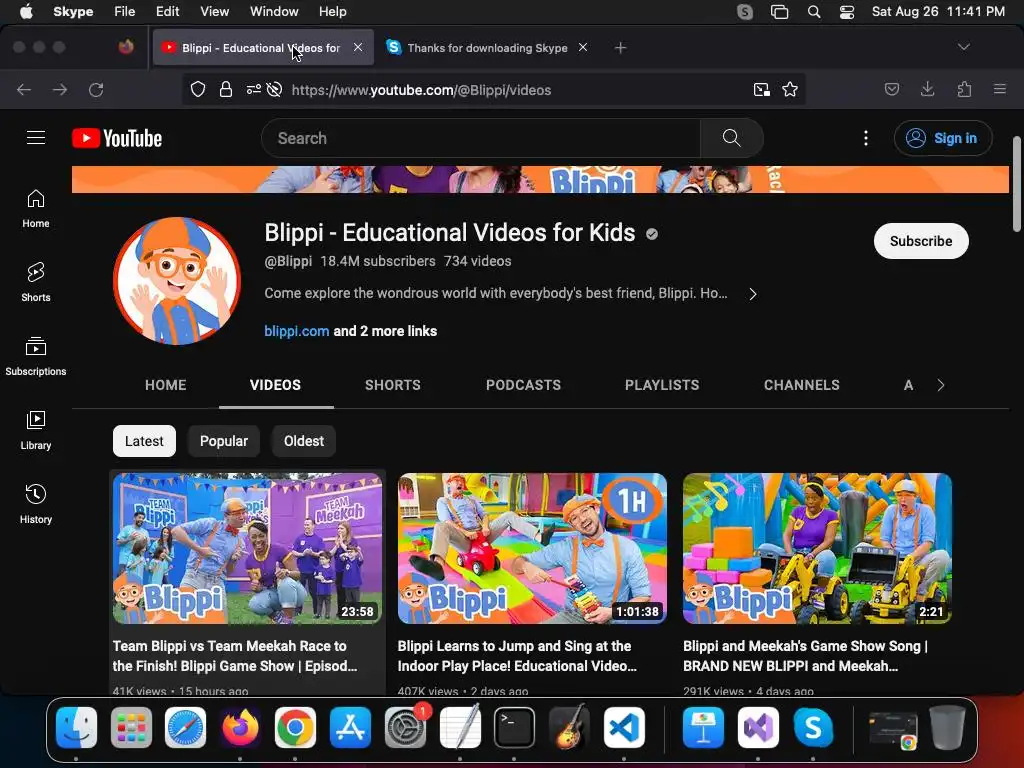Open Spotlight search in menu bar
This screenshot has width=1024, height=768.
click(814, 11)
